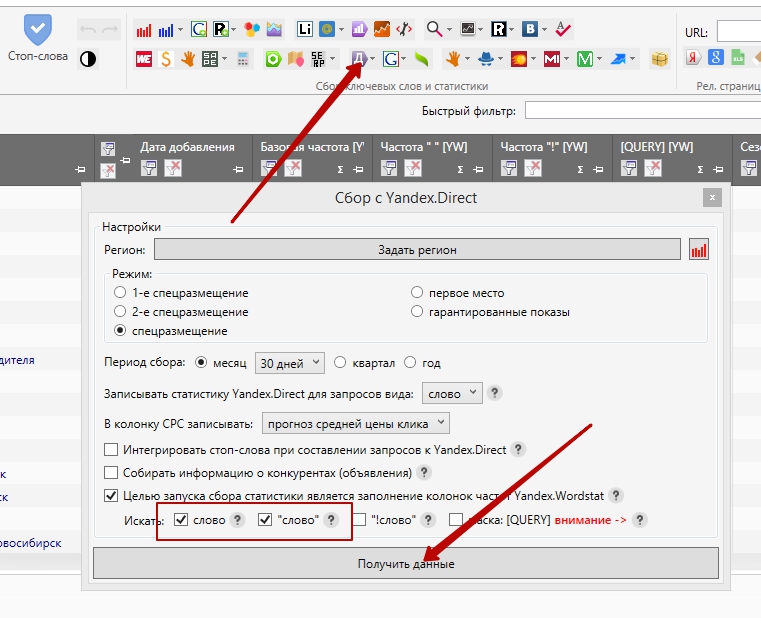Screen dimensions: 761x618
Task: Expand dropdown arrow next to Yandex.Direct icon
Action: (x=372, y=59)
